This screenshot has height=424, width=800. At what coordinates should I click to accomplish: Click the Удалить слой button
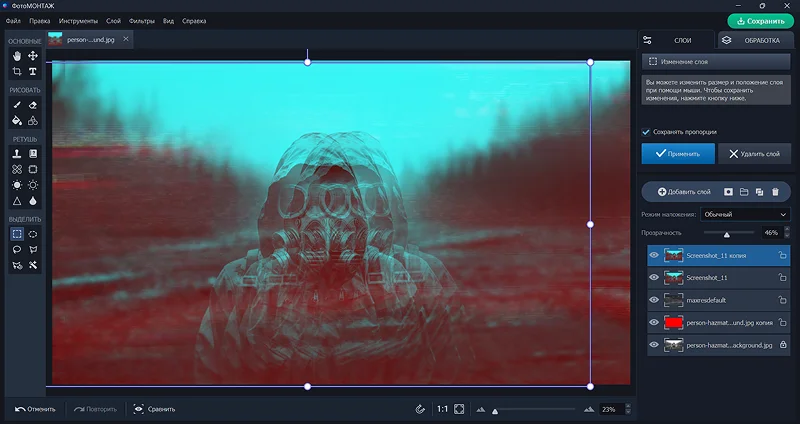tap(754, 154)
